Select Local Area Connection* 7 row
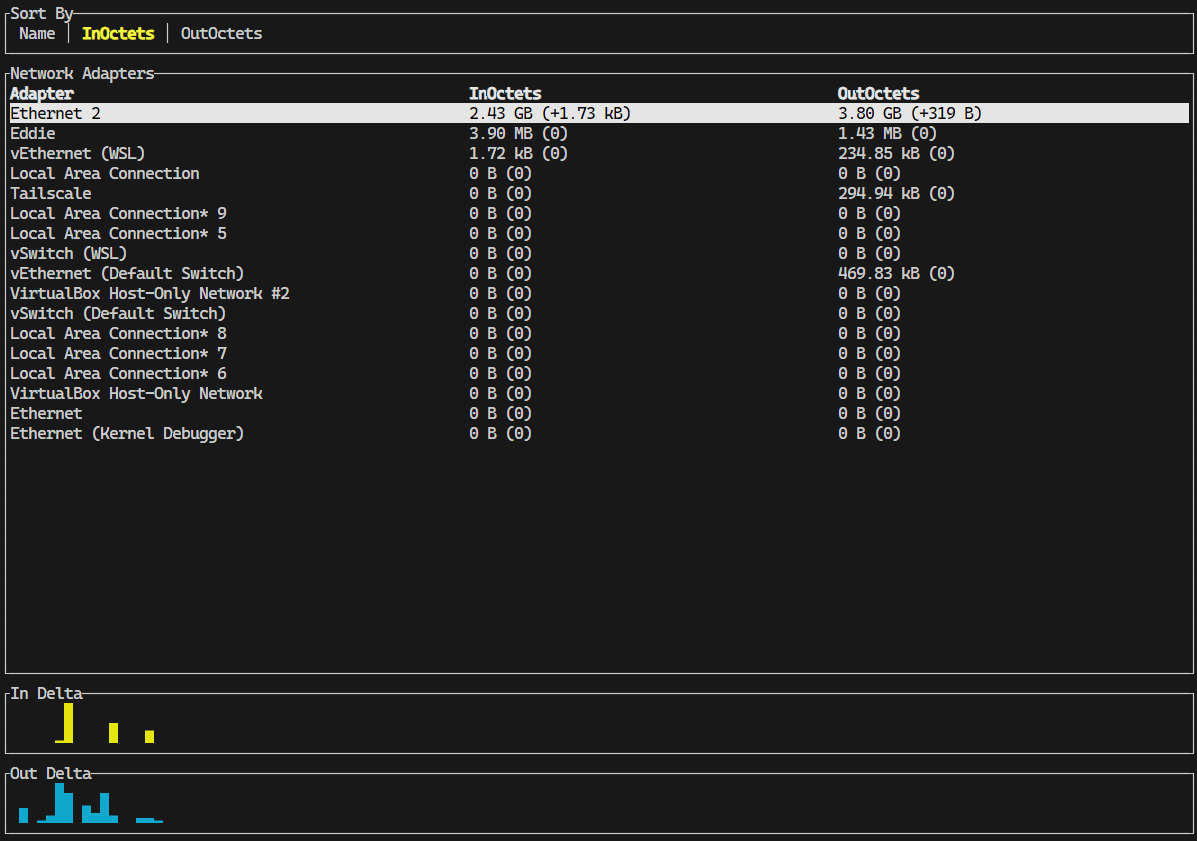Screen dimensions: 1197x841 [599, 353]
